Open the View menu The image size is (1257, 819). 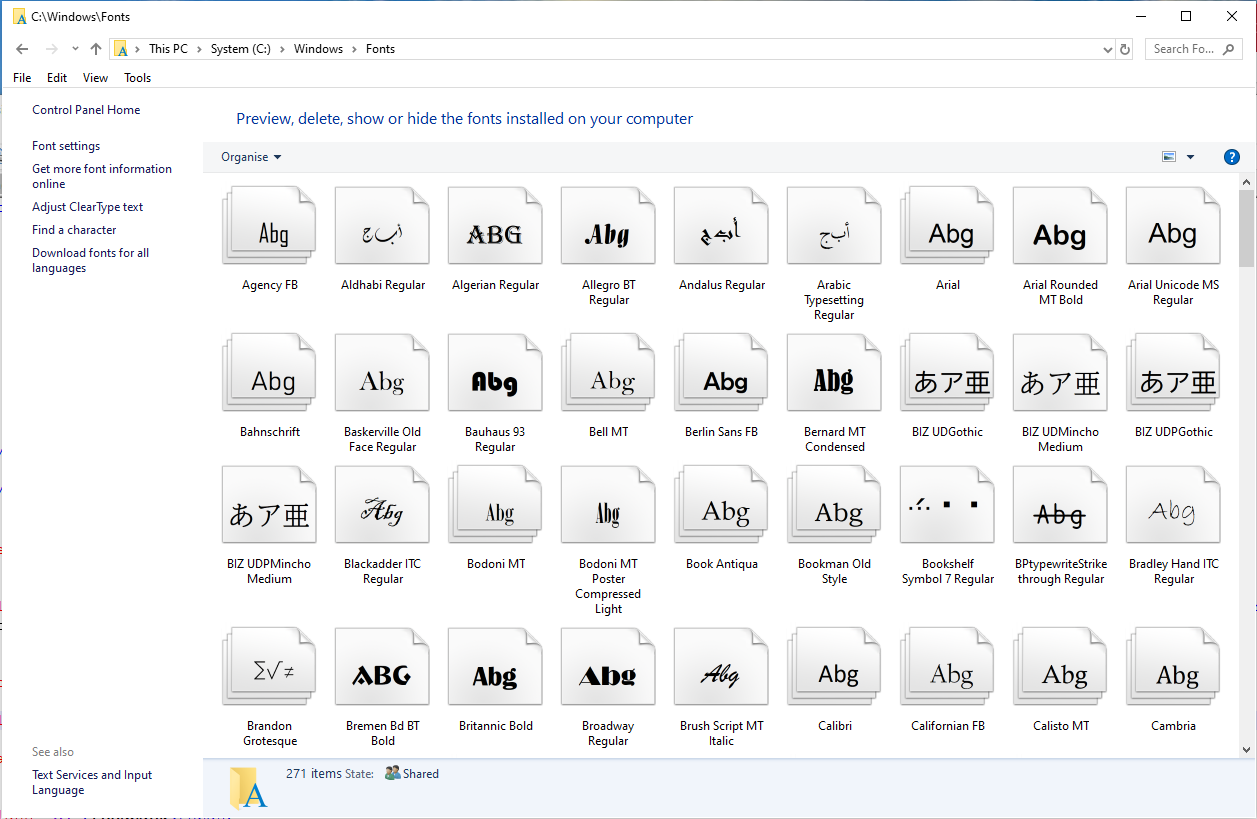coord(95,78)
